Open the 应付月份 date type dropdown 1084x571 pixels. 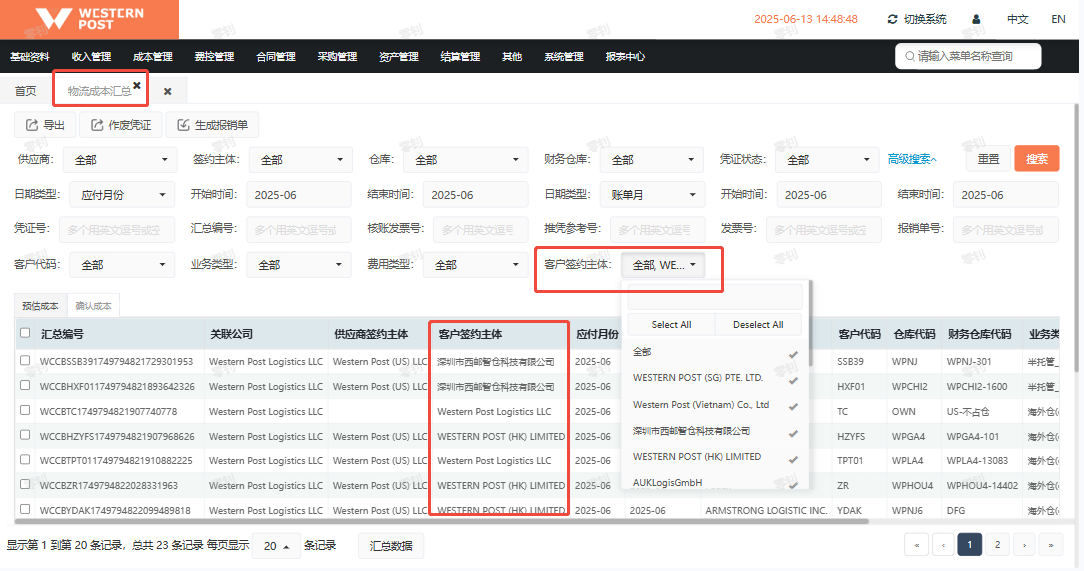pyautogui.click(x=122, y=195)
